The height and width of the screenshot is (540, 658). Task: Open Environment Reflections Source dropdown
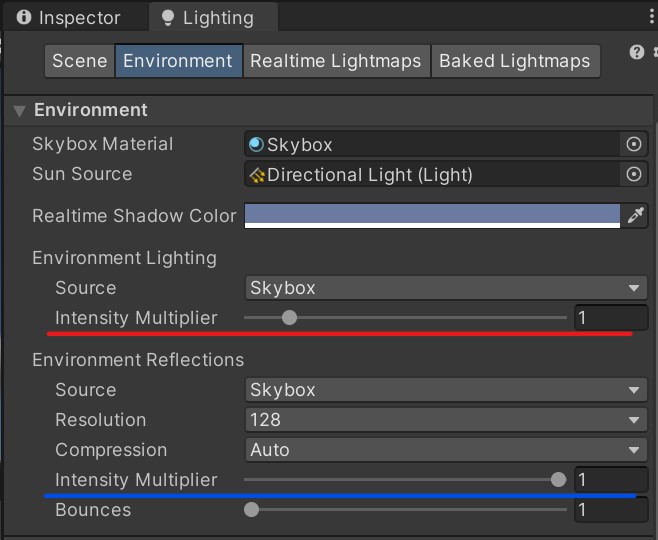click(x=446, y=390)
